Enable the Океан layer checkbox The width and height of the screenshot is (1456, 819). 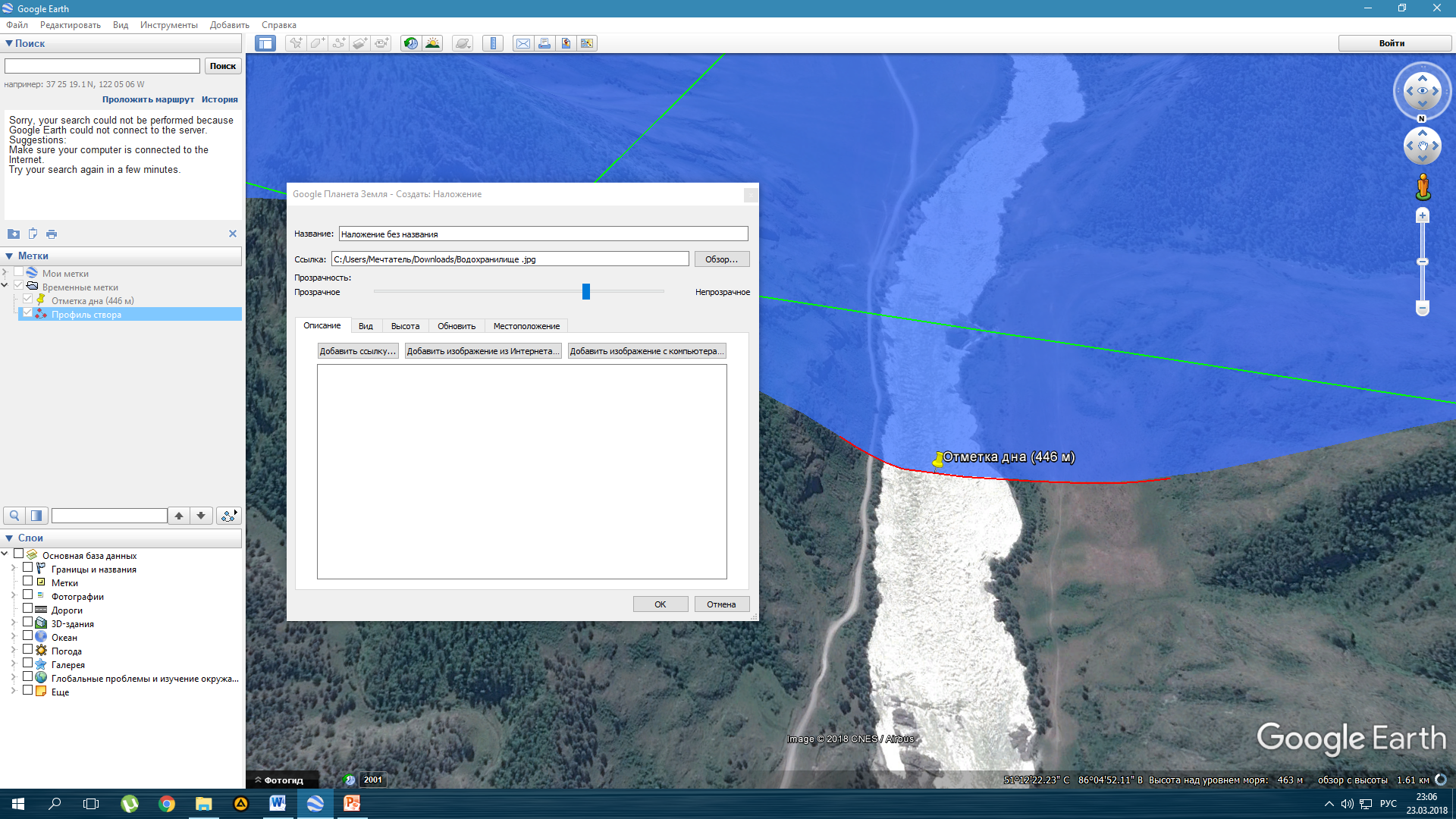tap(27, 635)
